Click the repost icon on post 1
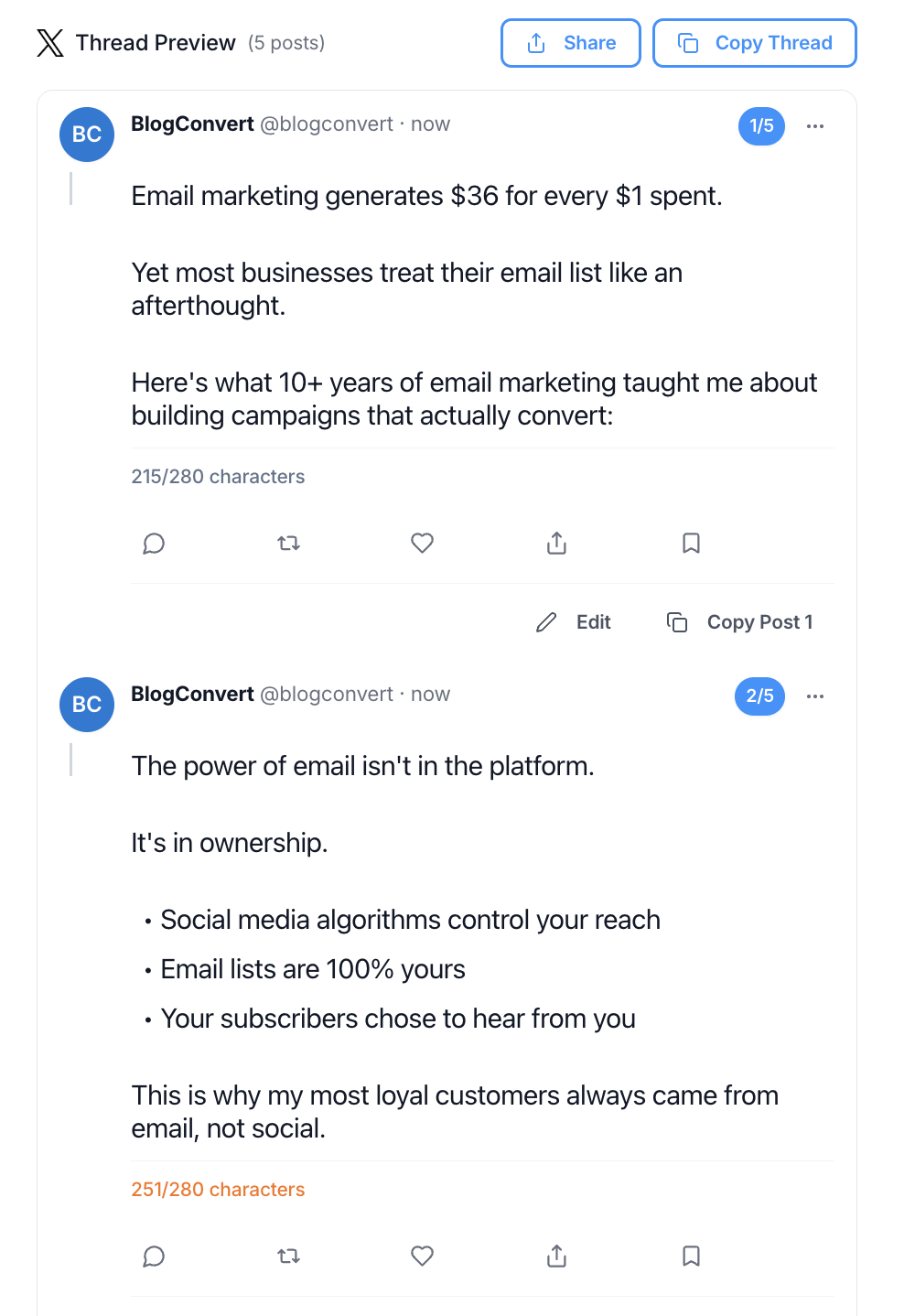The width and height of the screenshot is (915, 1316). click(288, 544)
